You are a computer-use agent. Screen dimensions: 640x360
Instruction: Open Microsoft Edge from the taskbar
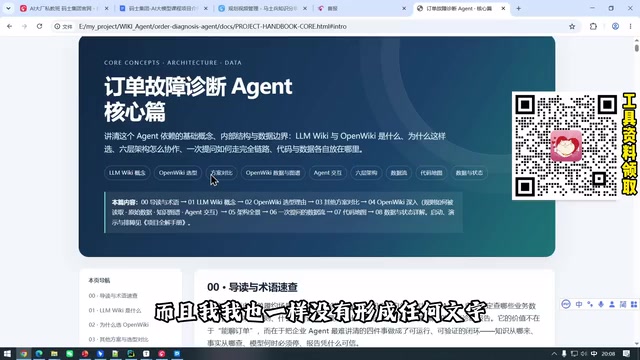click(x=39, y=353)
